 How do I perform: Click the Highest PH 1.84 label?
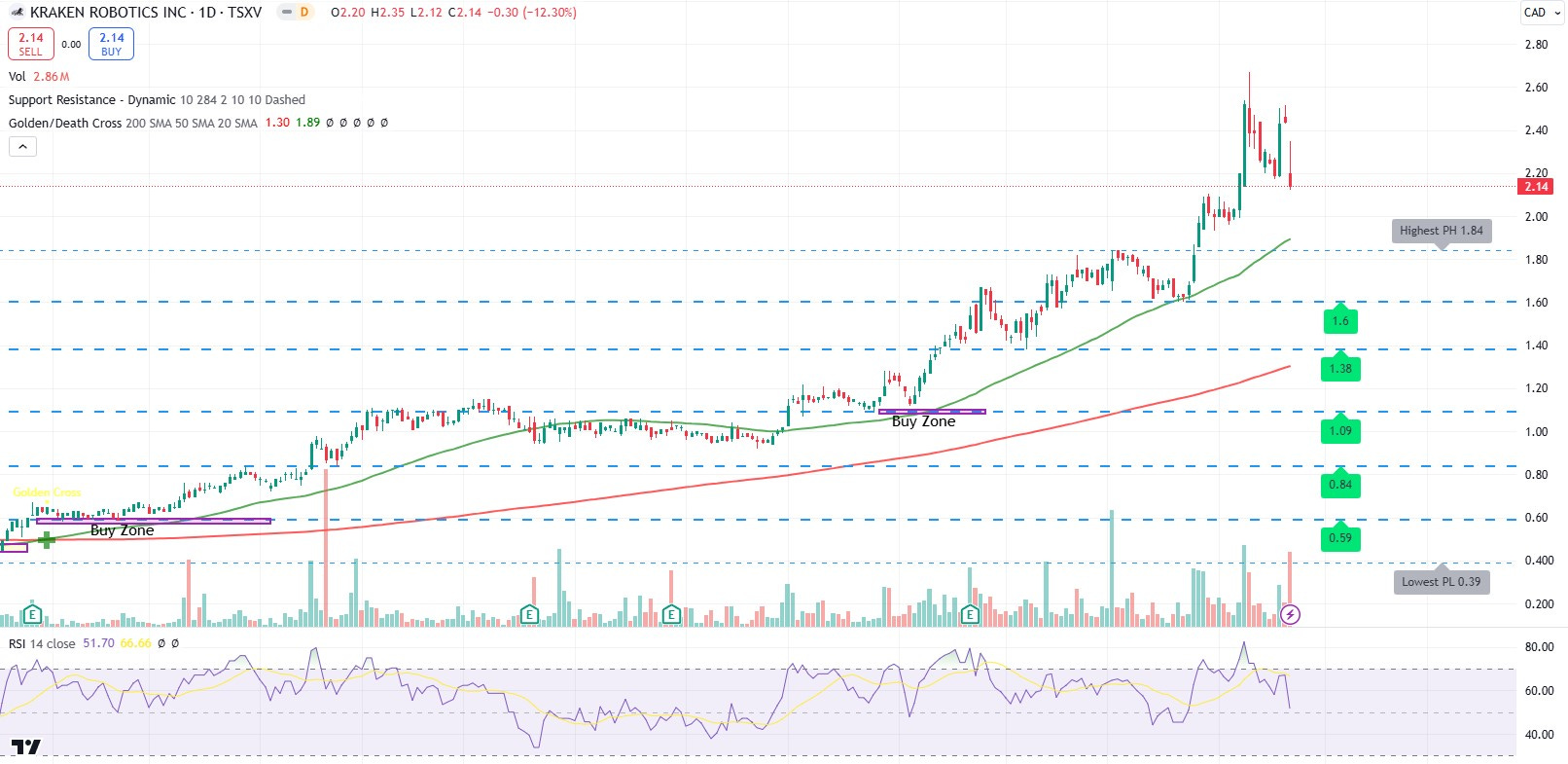pos(1442,231)
